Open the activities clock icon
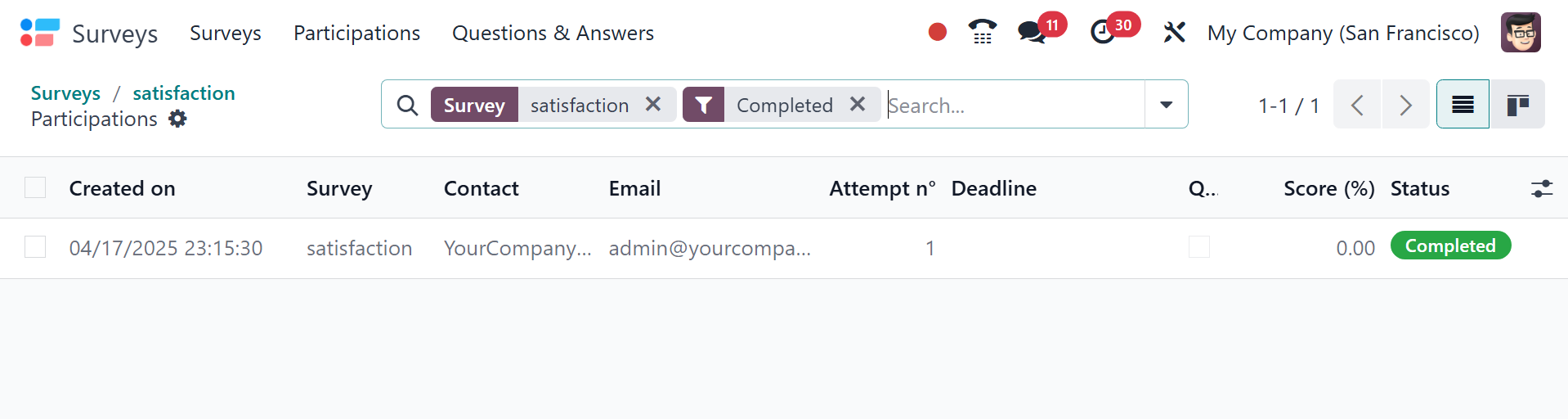The width and height of the screenshot is (1568, 419). 1103,33
